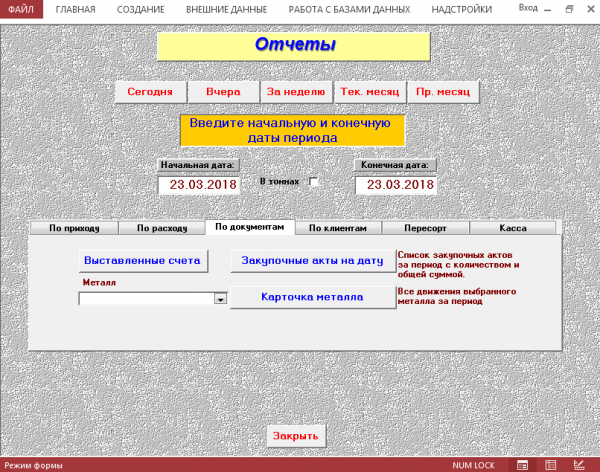Viewport: 600px width, 472px height.
Task: Run "Закупочные акты на дату" report
Action: click(313, 261)
